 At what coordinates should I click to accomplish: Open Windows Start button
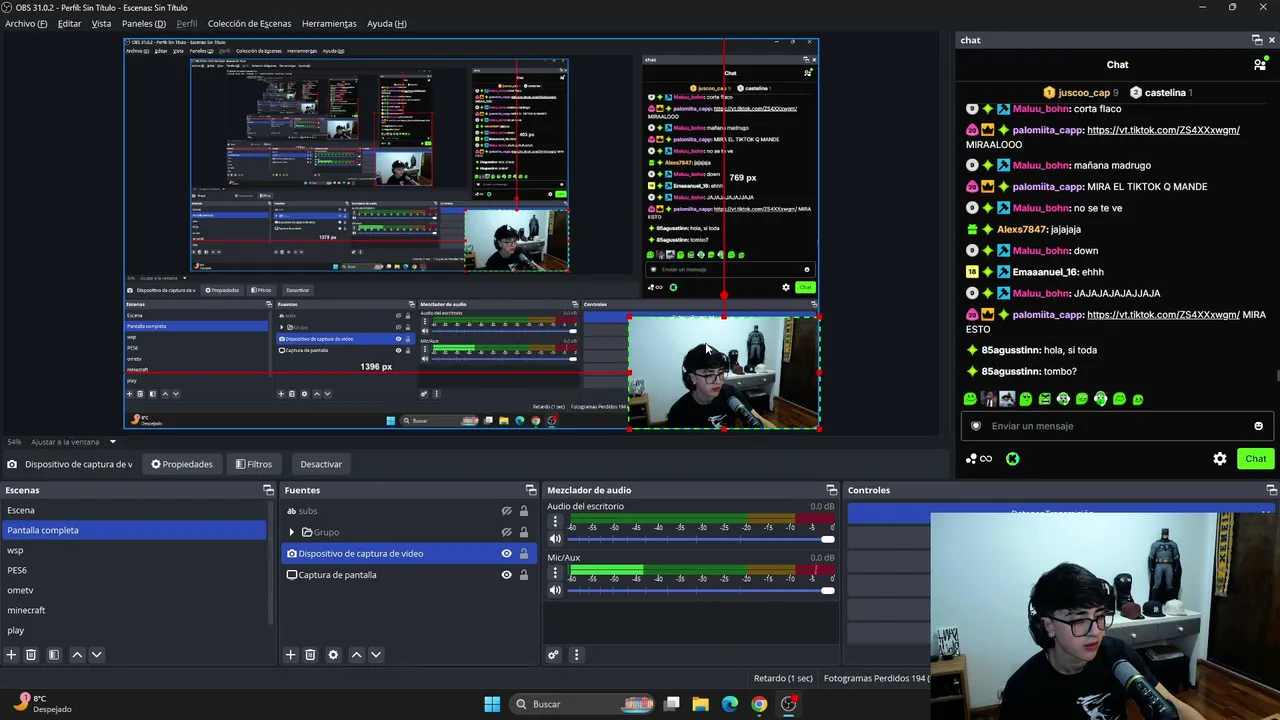coord(492,704)
